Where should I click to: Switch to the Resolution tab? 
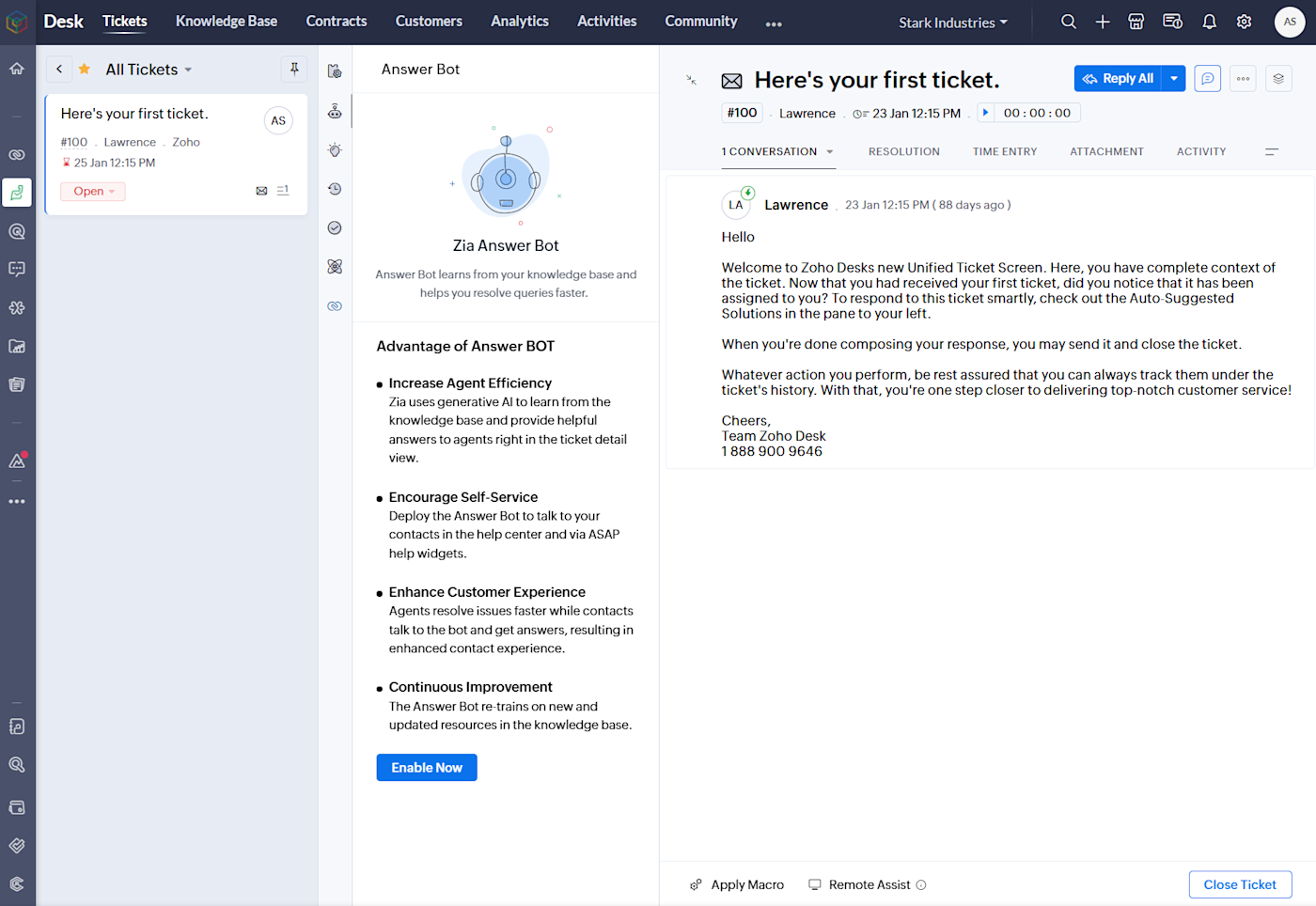pyautogui.click(x=904, y=151)
